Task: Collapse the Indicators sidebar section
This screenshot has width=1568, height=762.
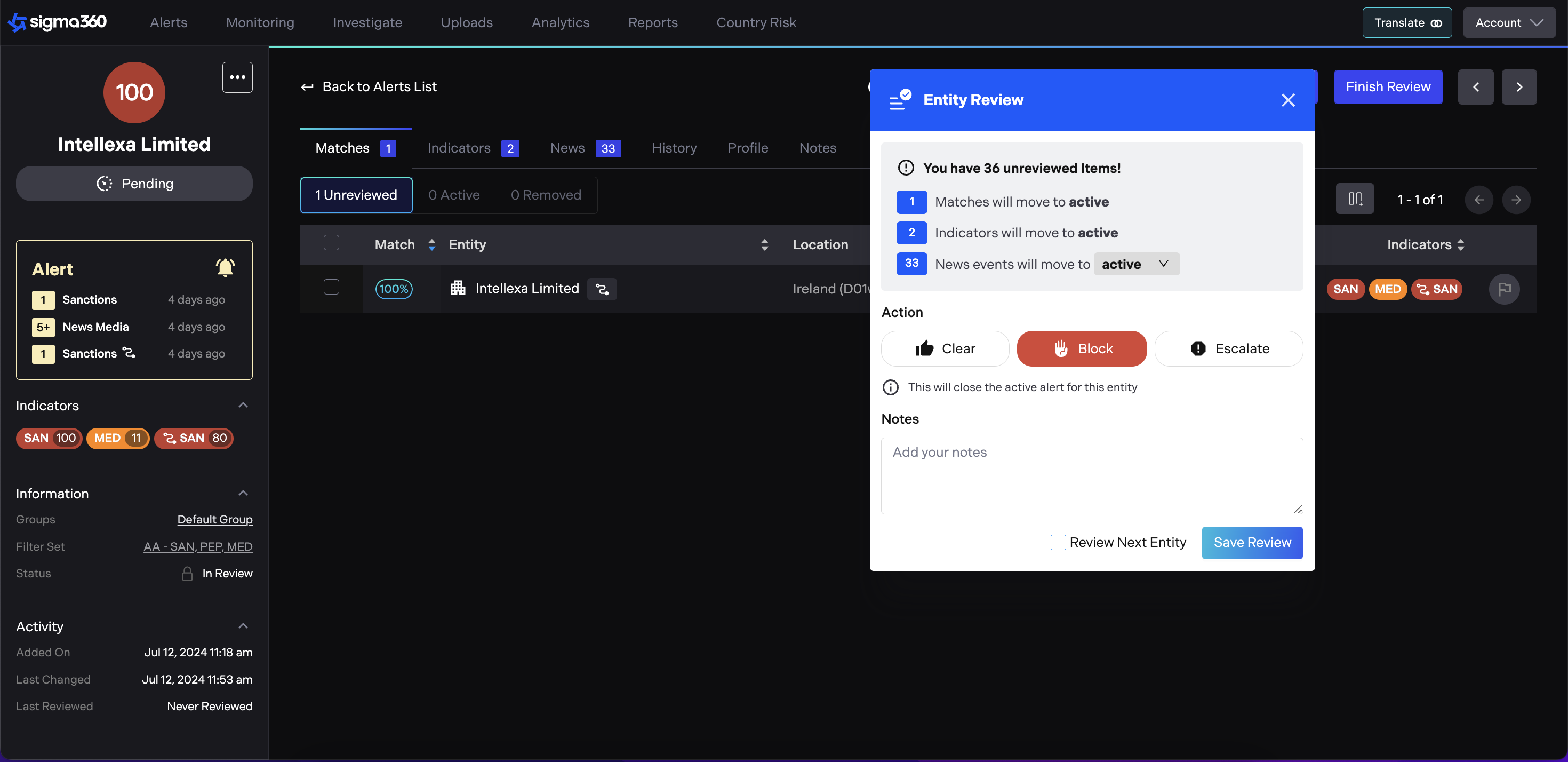Action: pos(243,405)
